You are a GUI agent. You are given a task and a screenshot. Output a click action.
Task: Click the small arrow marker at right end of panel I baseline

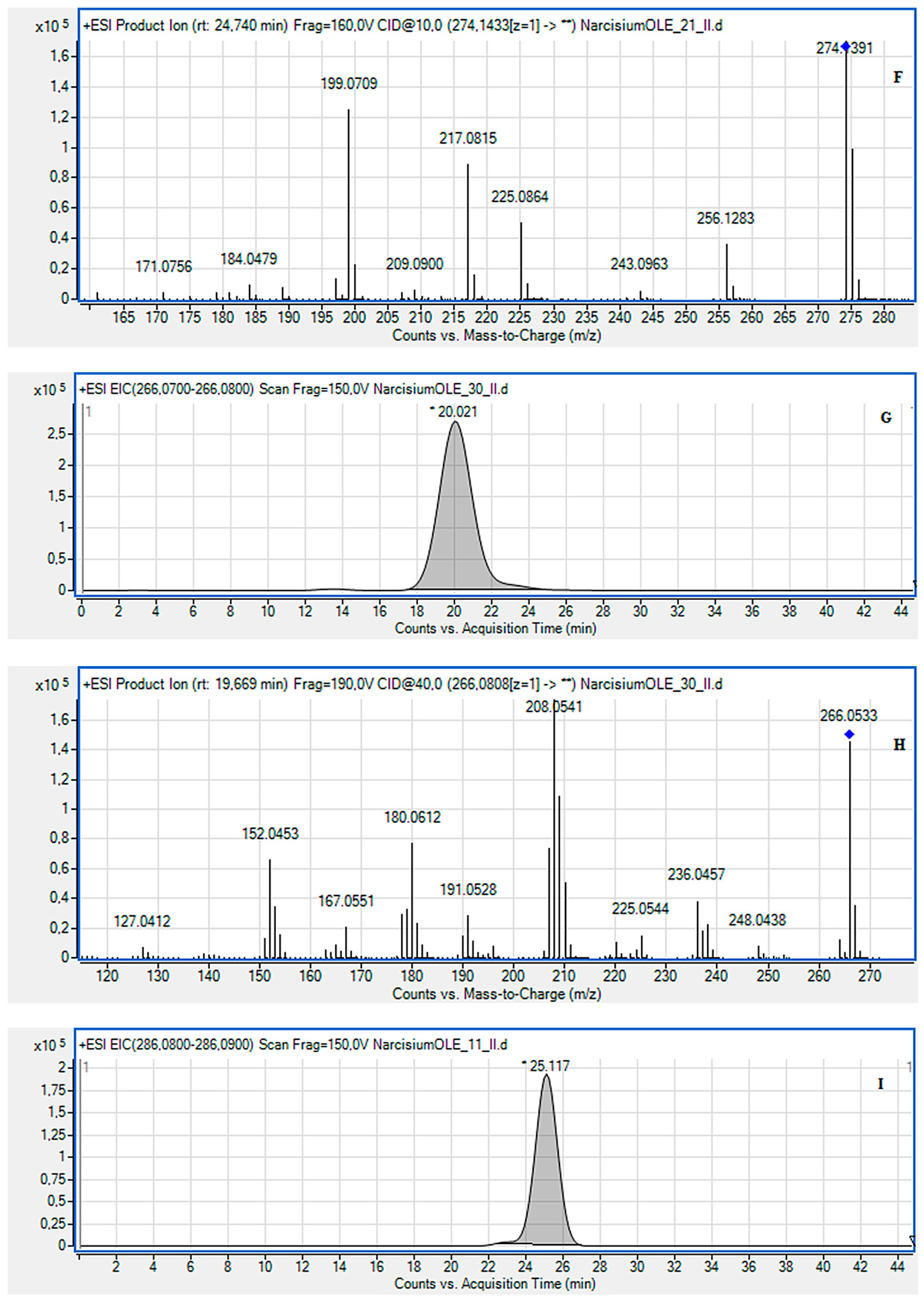(913, 1239)
